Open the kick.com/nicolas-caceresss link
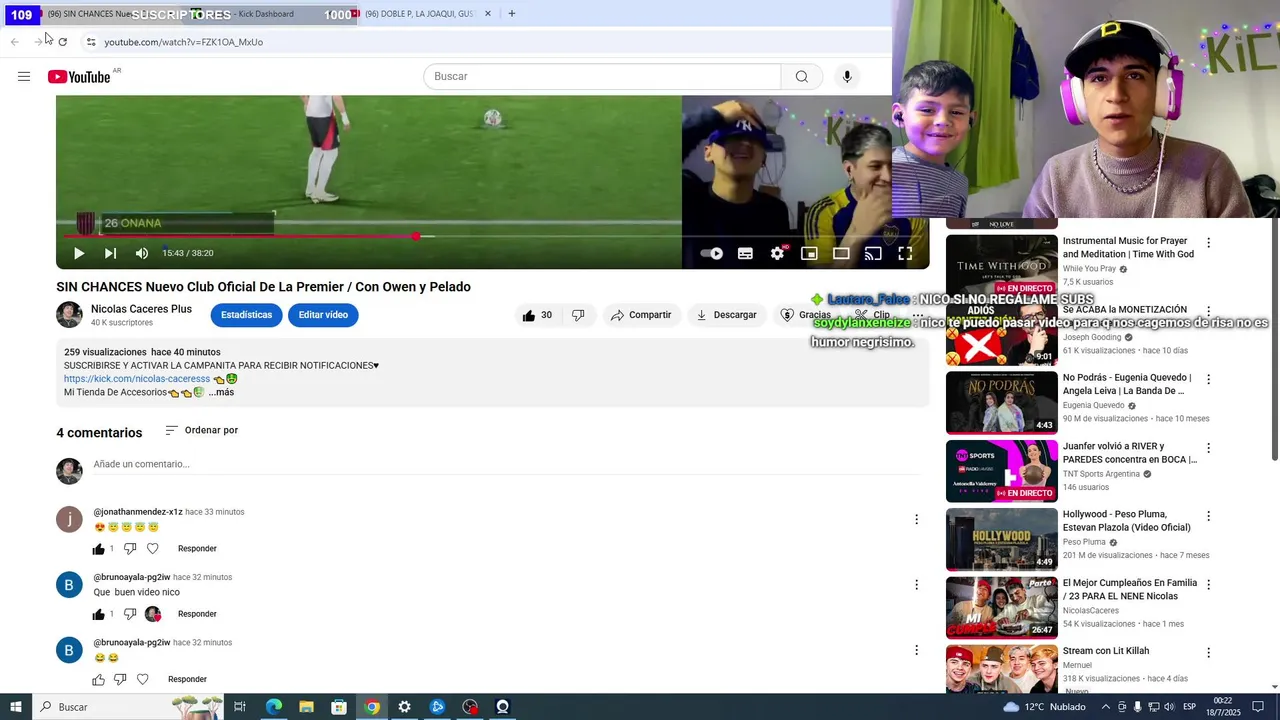This screenshot has height=720, width=1280. click(137, 379)
